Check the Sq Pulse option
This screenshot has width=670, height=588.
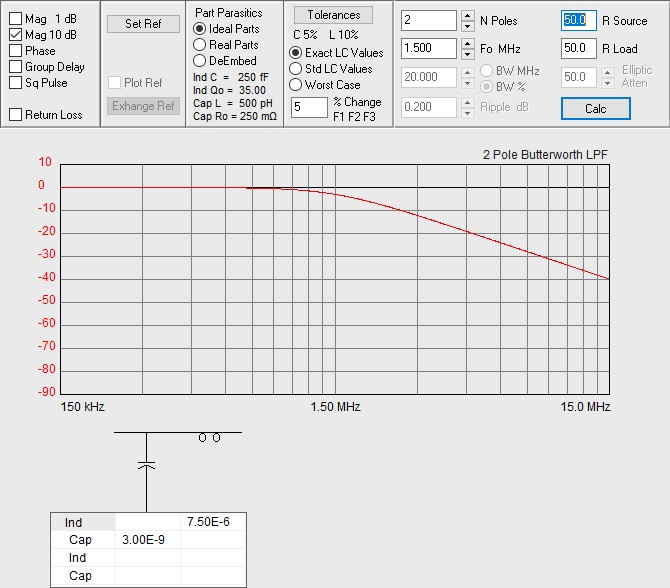point(15,82)
